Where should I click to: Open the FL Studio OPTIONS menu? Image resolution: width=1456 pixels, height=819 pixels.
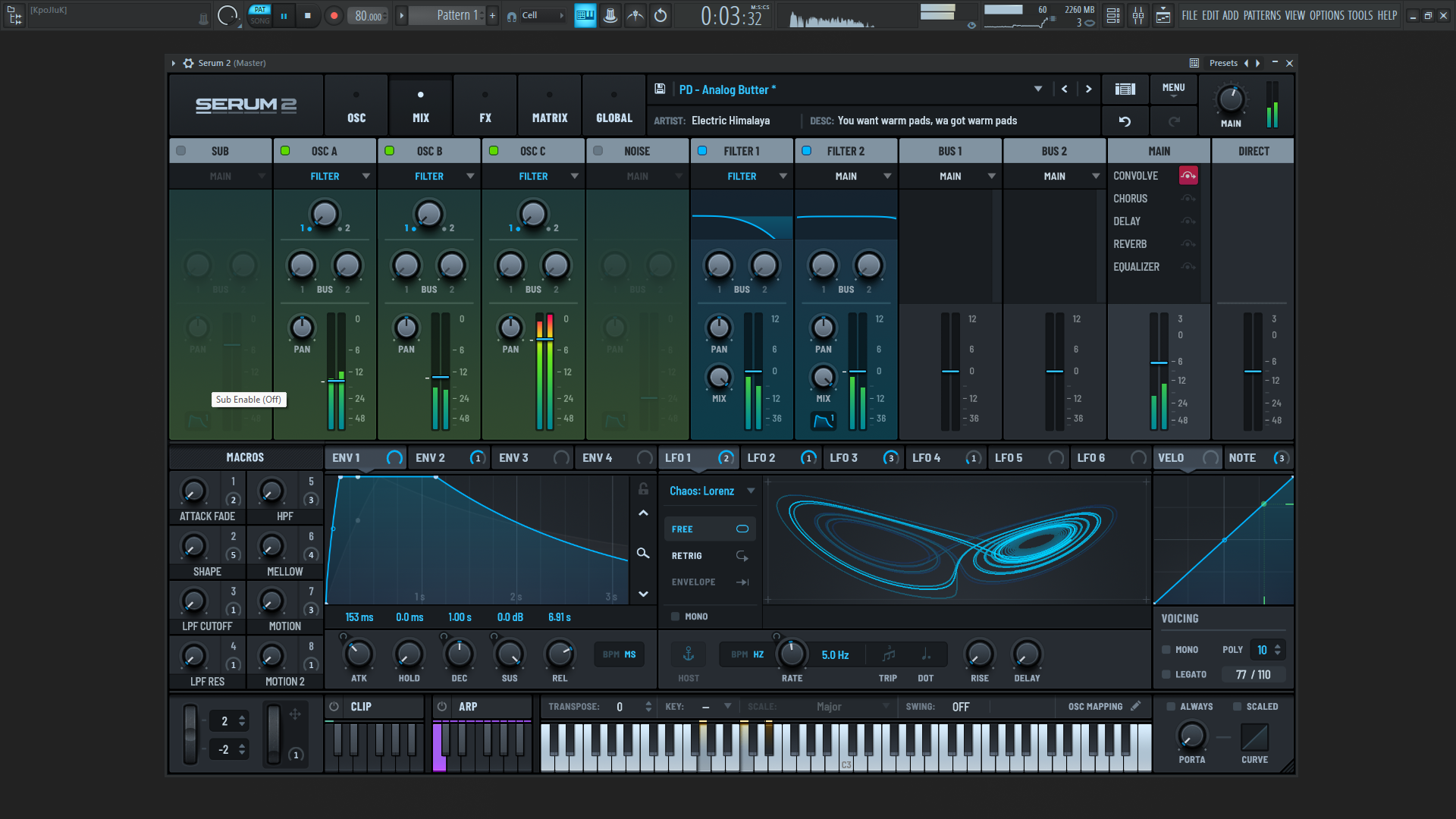click(x=1326, y=15)
